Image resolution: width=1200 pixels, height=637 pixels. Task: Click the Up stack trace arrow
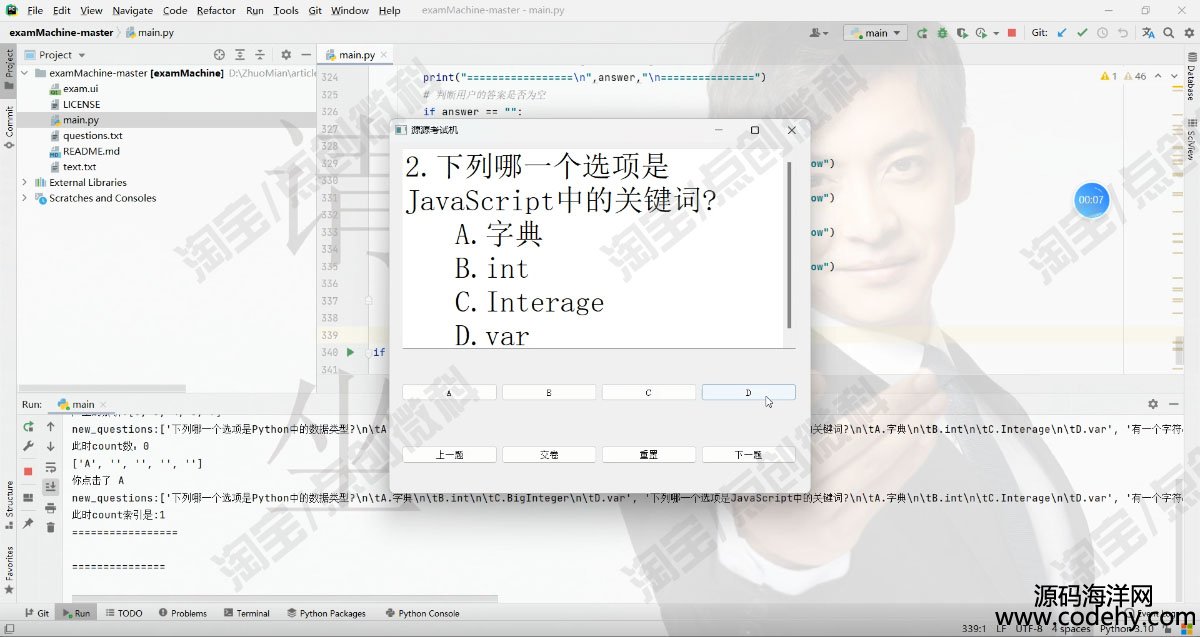(51, 427)
